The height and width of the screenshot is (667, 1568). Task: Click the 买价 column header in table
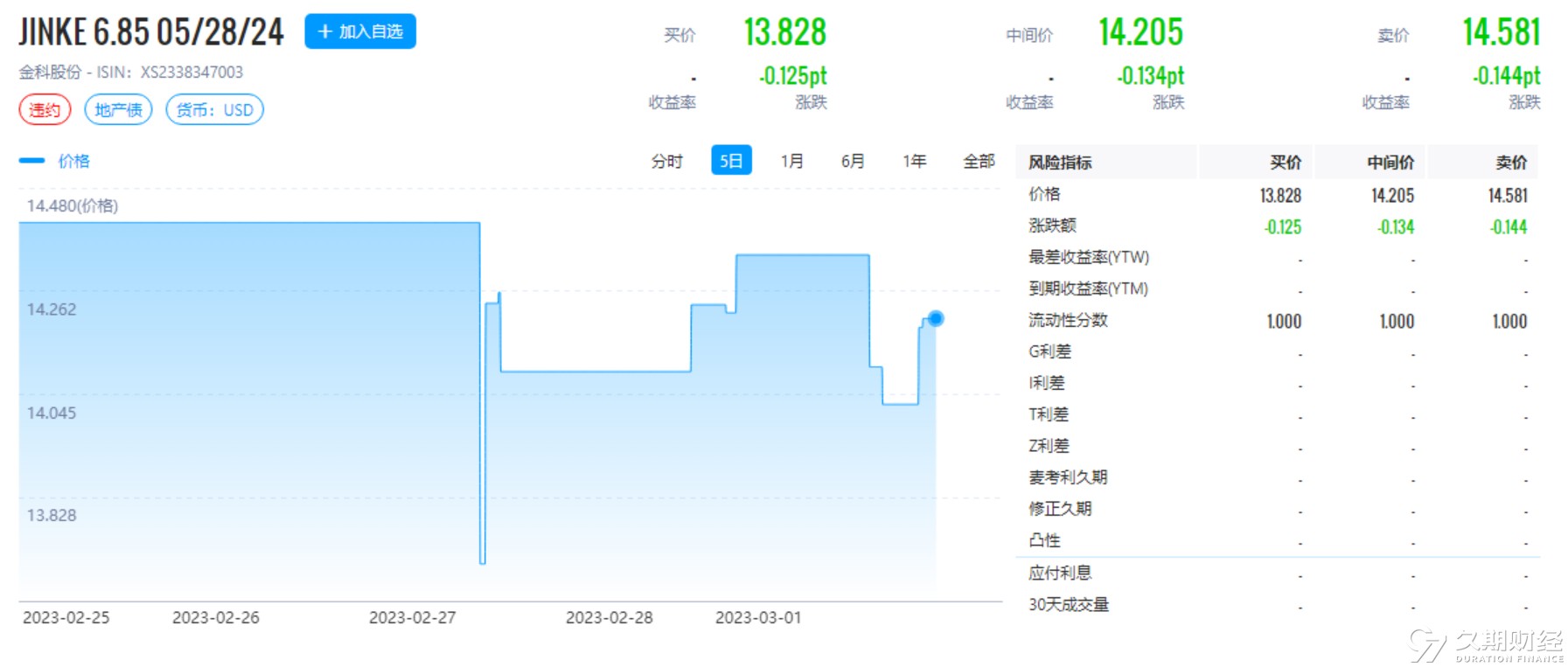[1286, 163]
